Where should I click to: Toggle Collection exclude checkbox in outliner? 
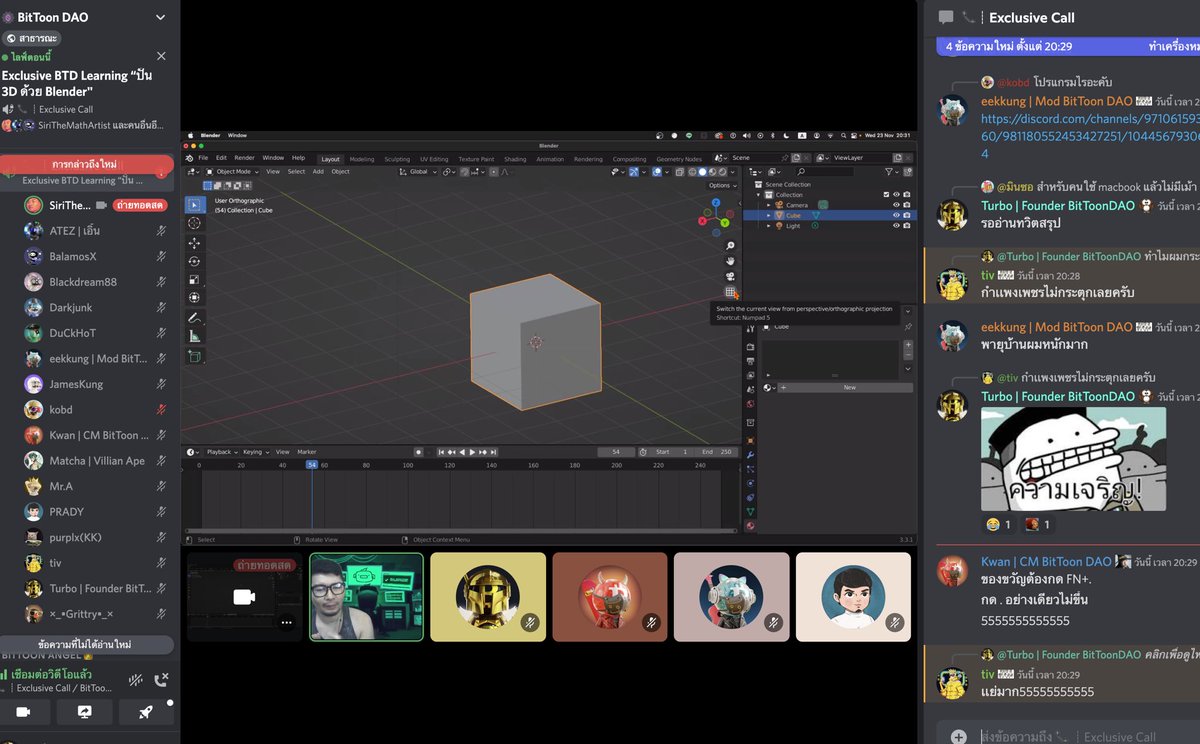[886, 194]
